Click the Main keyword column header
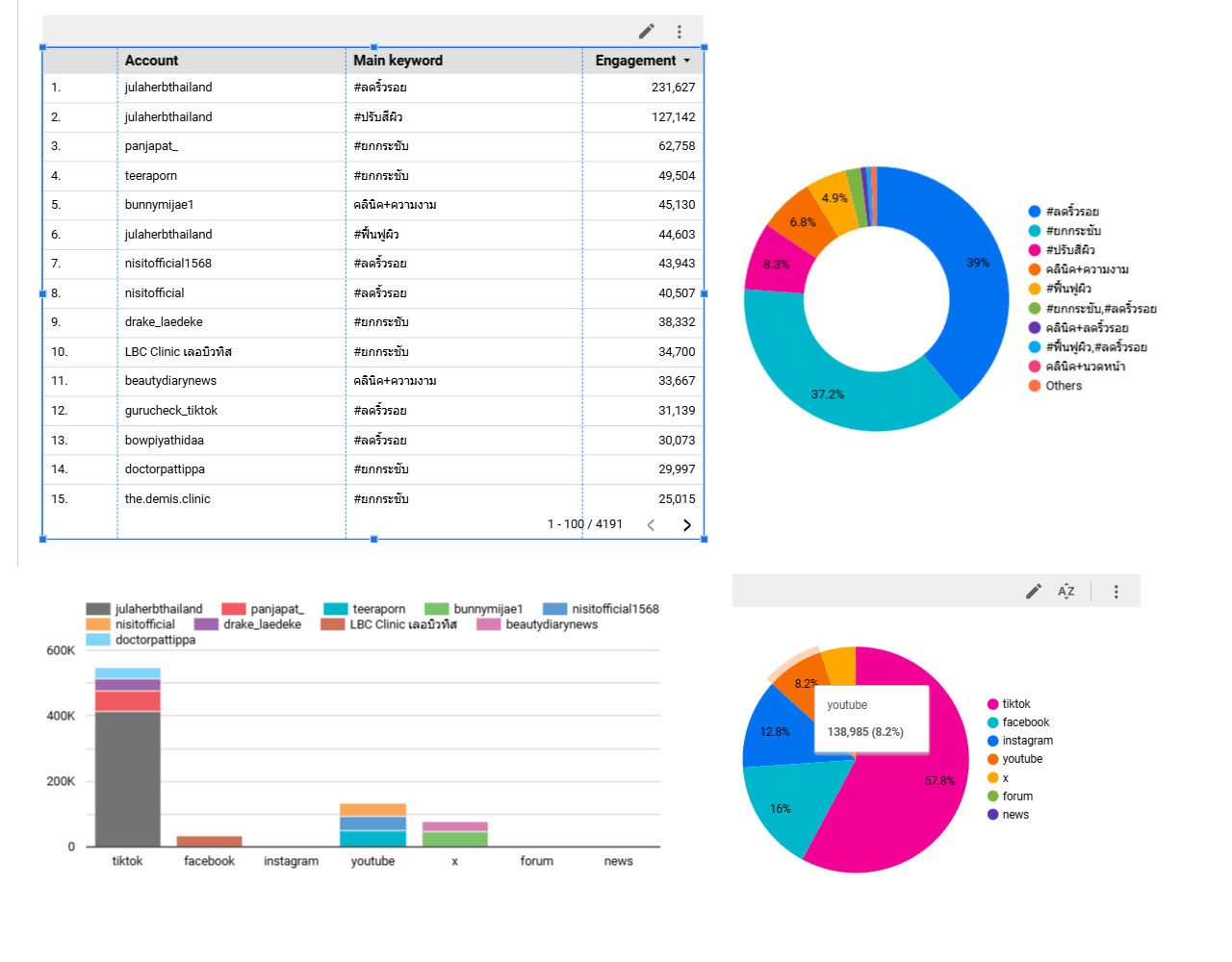Screen dimensions: 1232x962 [398, 61]
